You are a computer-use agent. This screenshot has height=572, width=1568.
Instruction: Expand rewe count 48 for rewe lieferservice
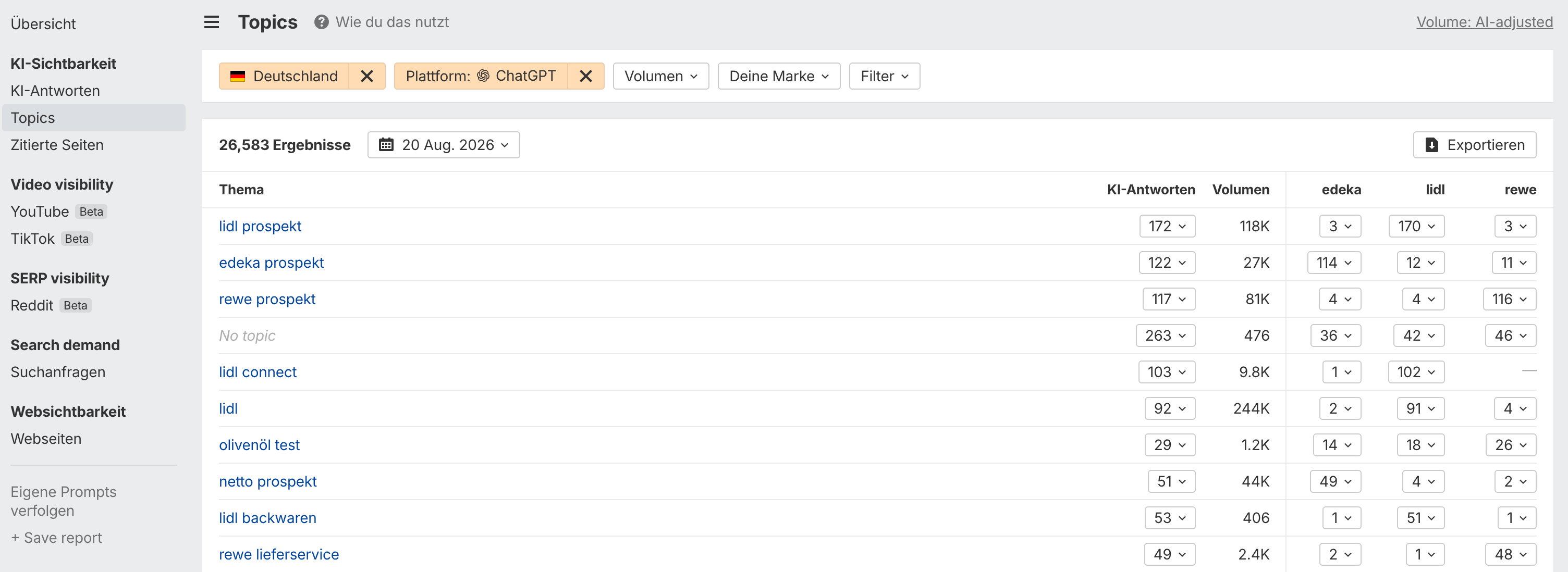pos(1511,555)
